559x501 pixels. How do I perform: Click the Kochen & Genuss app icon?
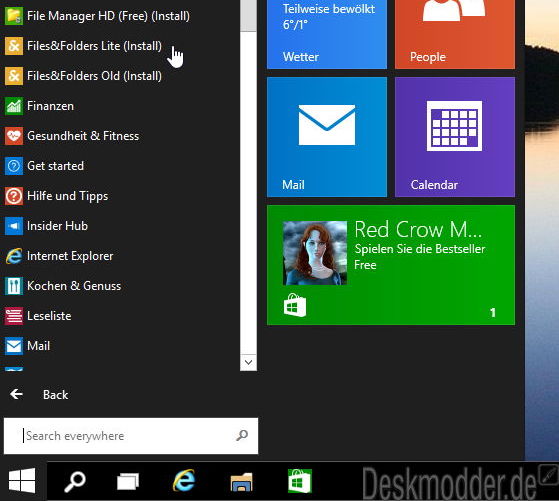(x=14, y=286)
